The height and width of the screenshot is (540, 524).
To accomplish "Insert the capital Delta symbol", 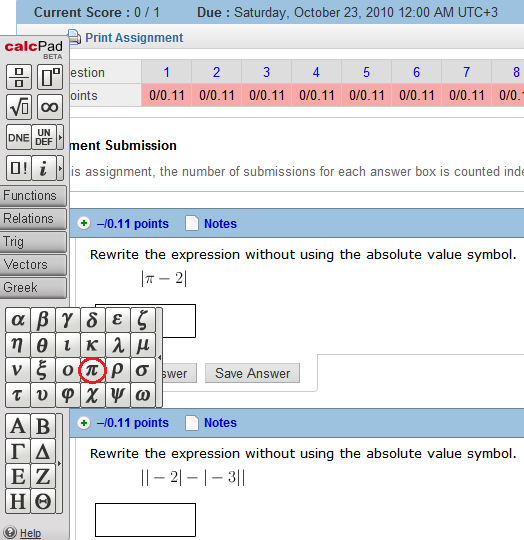I will (x=43, y=451).
